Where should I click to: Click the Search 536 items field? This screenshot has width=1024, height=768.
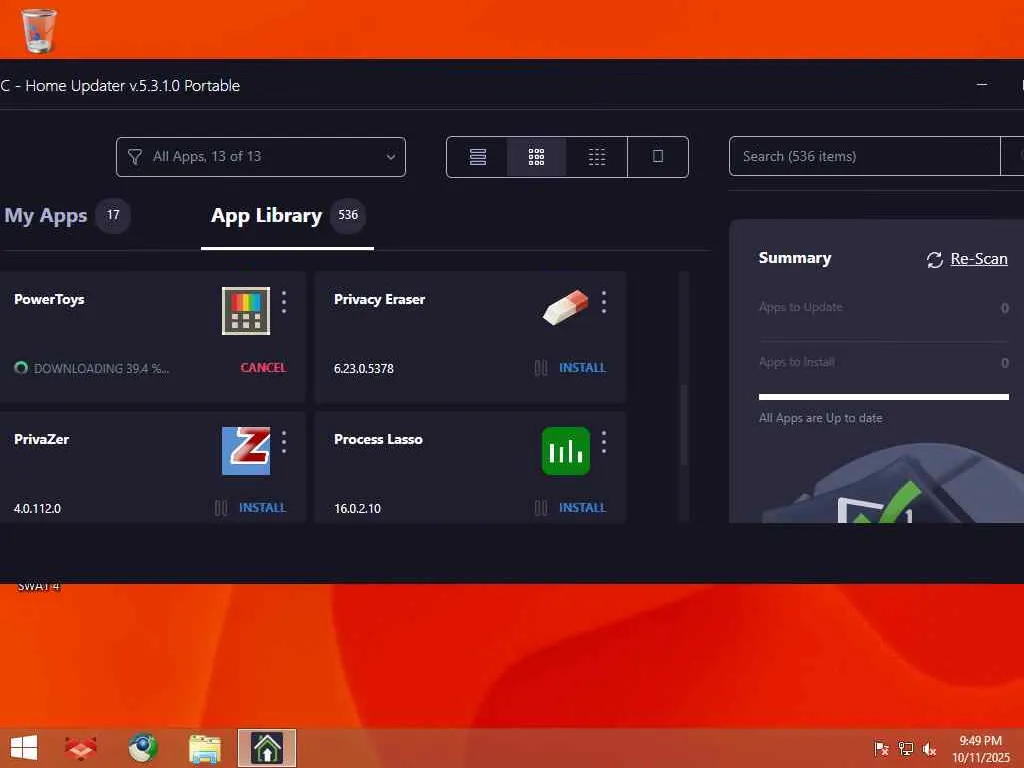(x=865, y=157)
